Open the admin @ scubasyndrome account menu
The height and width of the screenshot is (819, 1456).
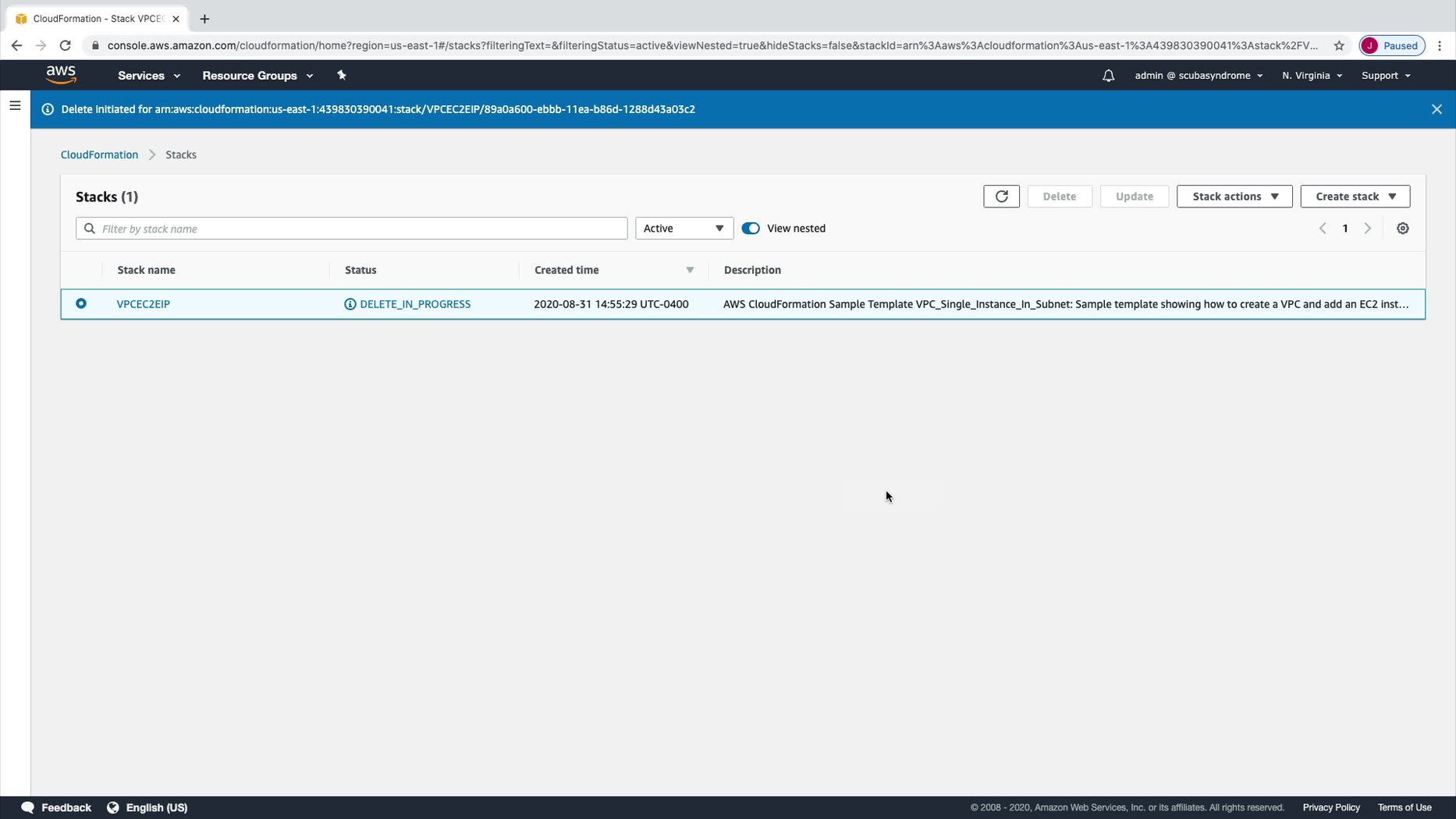coord(1199,76)
